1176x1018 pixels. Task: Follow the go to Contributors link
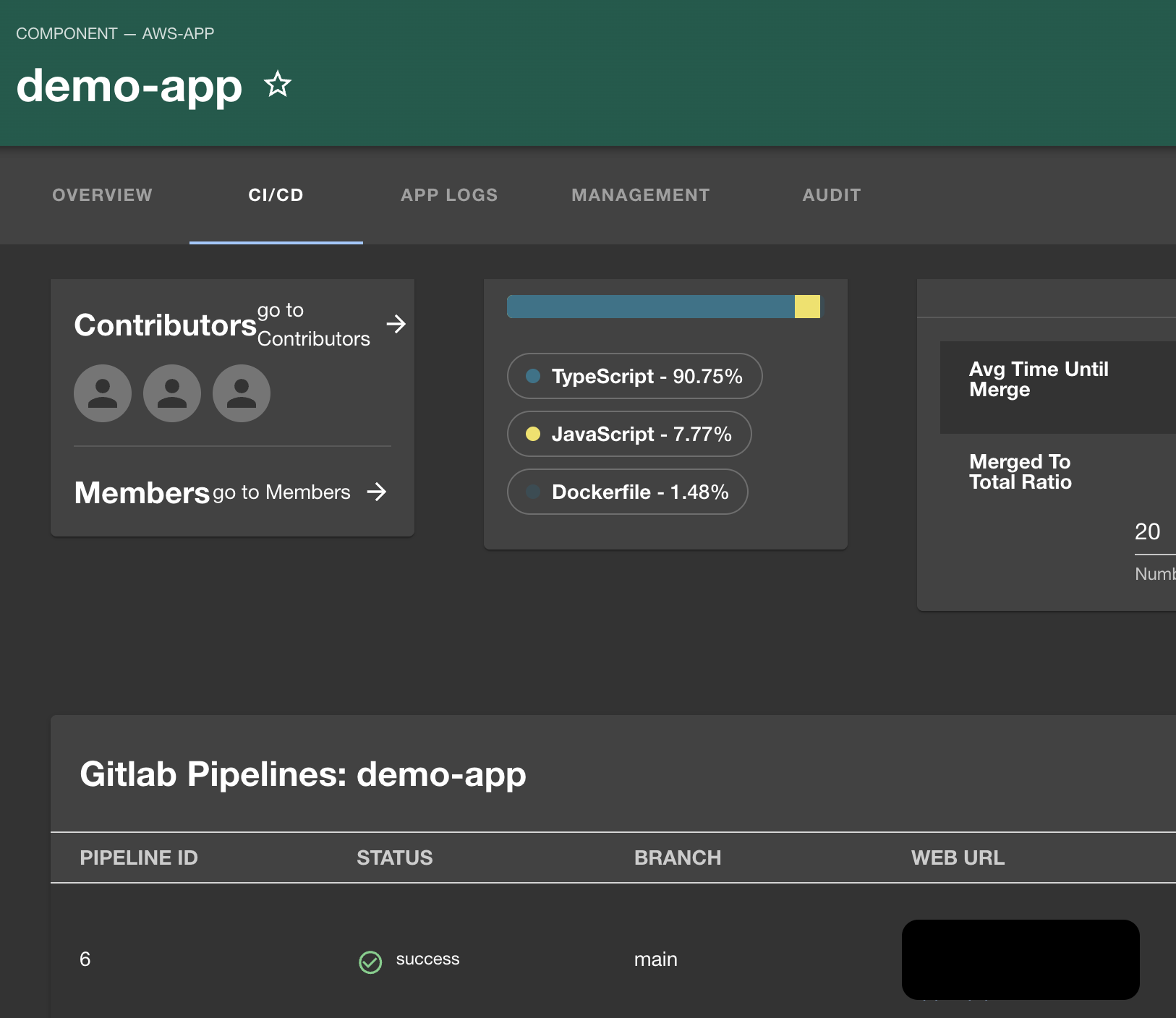[x=313, y=324]
